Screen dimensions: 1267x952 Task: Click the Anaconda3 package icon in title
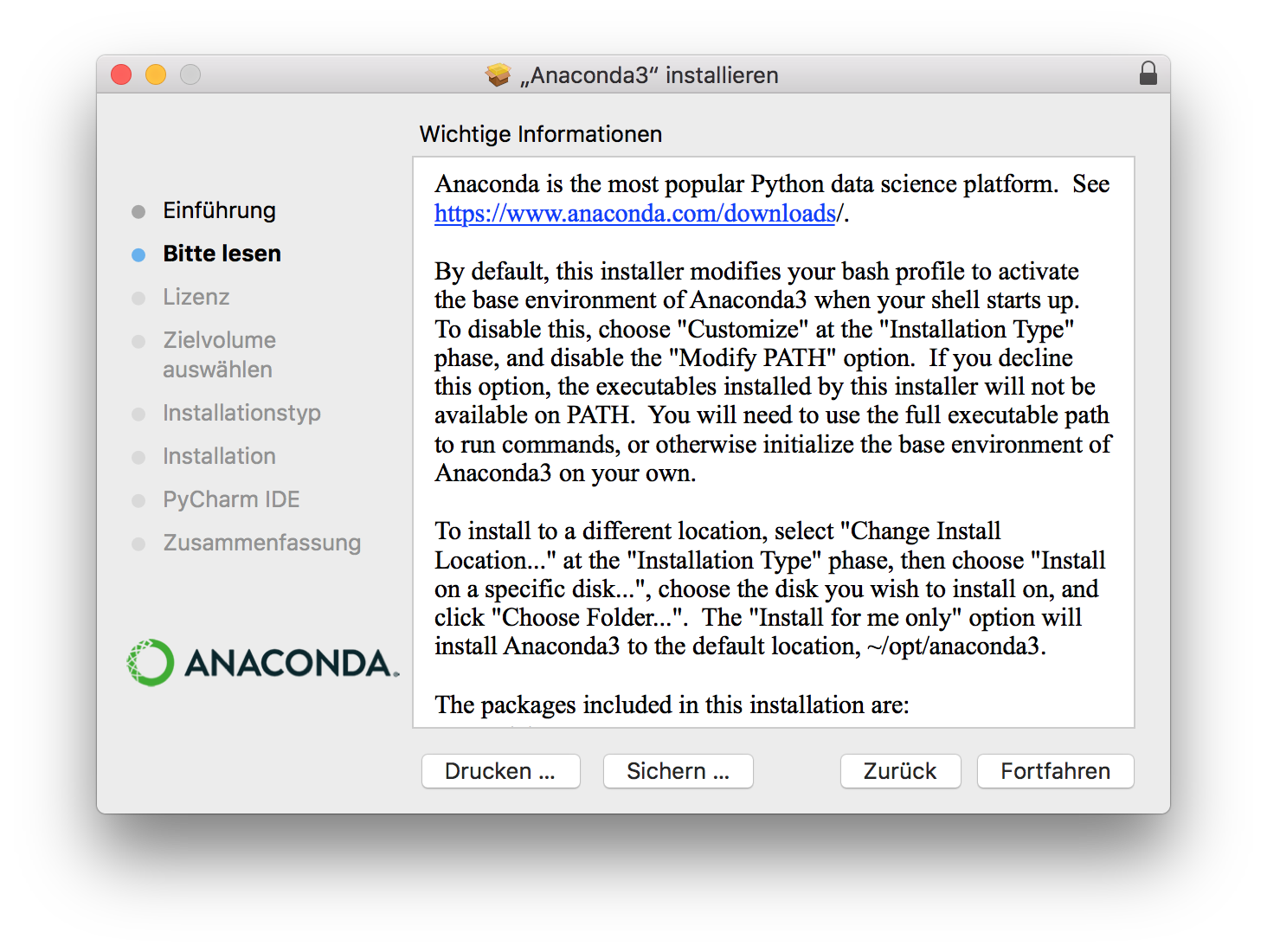tap(498, 75)
